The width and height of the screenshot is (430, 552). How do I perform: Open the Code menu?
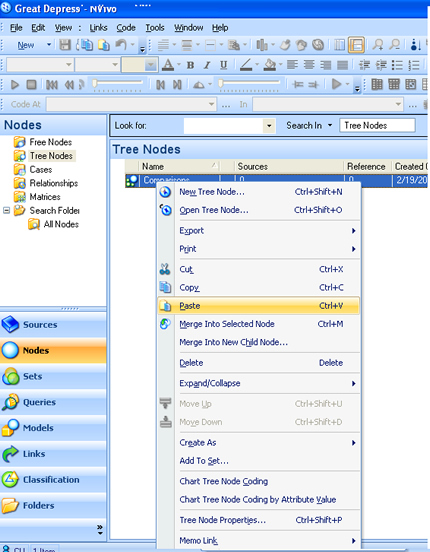point(126,28)
